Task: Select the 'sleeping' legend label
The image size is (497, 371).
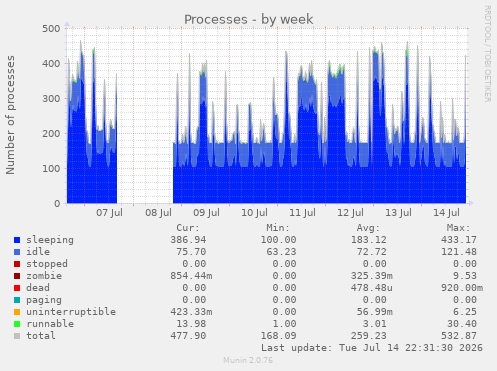Action: point(50,240)
